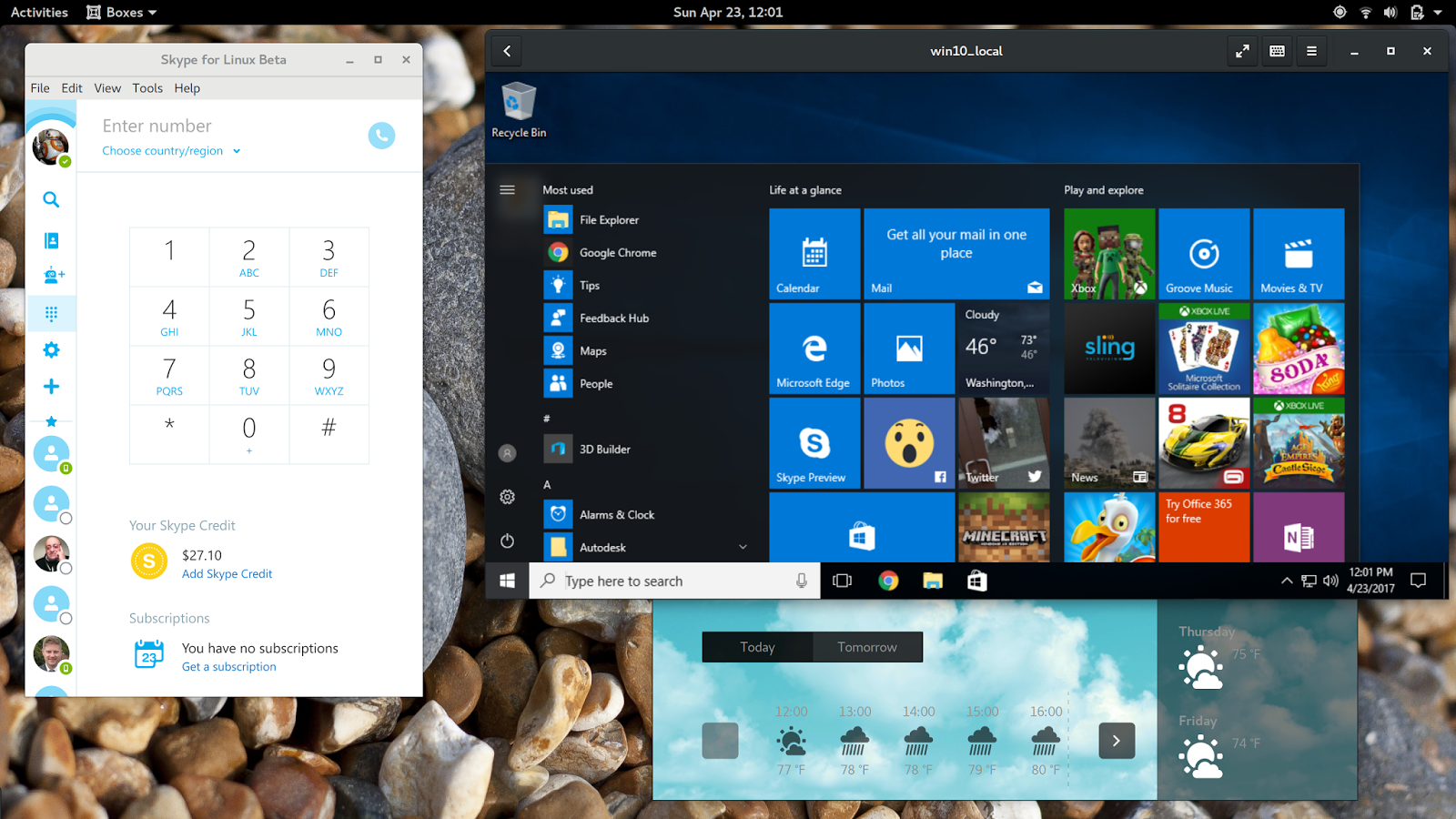Image resolution: width=1456 pixels, height=819 pixels.
Task: Open Microsoft Edge tile
Action: pos(814,349)
